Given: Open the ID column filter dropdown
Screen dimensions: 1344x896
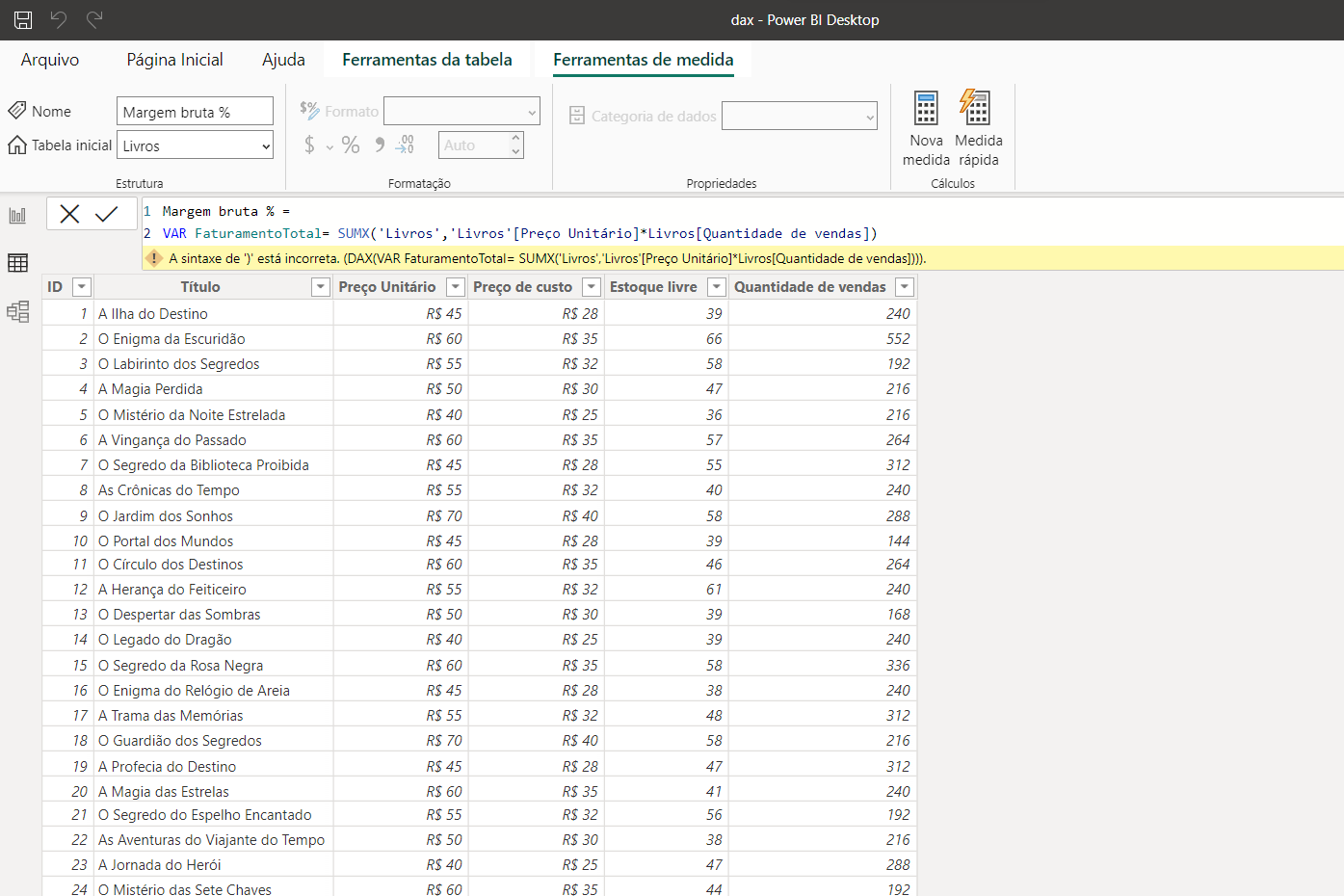Looking at the screenshot, I should click(x=82, y=287).
